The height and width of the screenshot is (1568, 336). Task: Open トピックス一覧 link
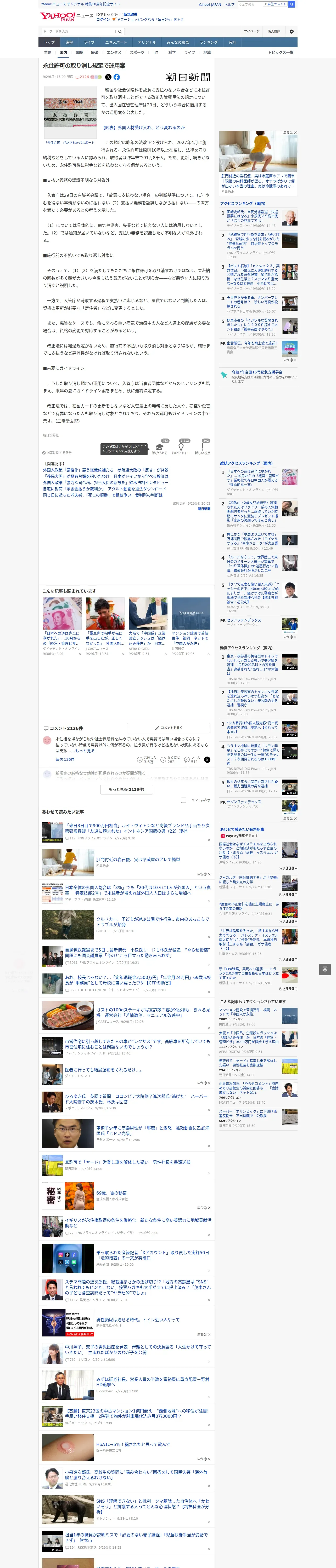click(281, 52)
